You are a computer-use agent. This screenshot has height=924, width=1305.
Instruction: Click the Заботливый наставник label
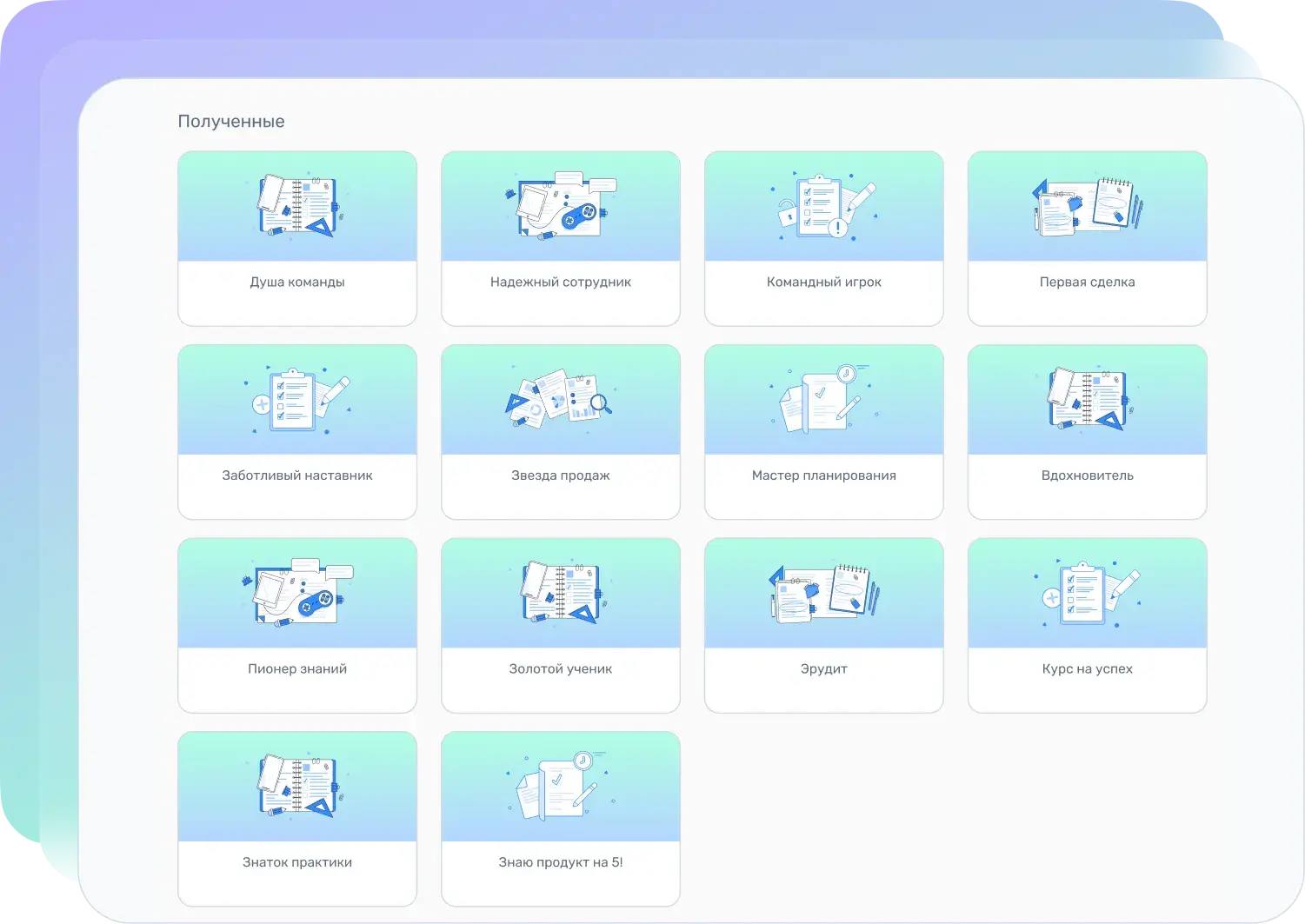pyautogui.click(x=297, y=475)
